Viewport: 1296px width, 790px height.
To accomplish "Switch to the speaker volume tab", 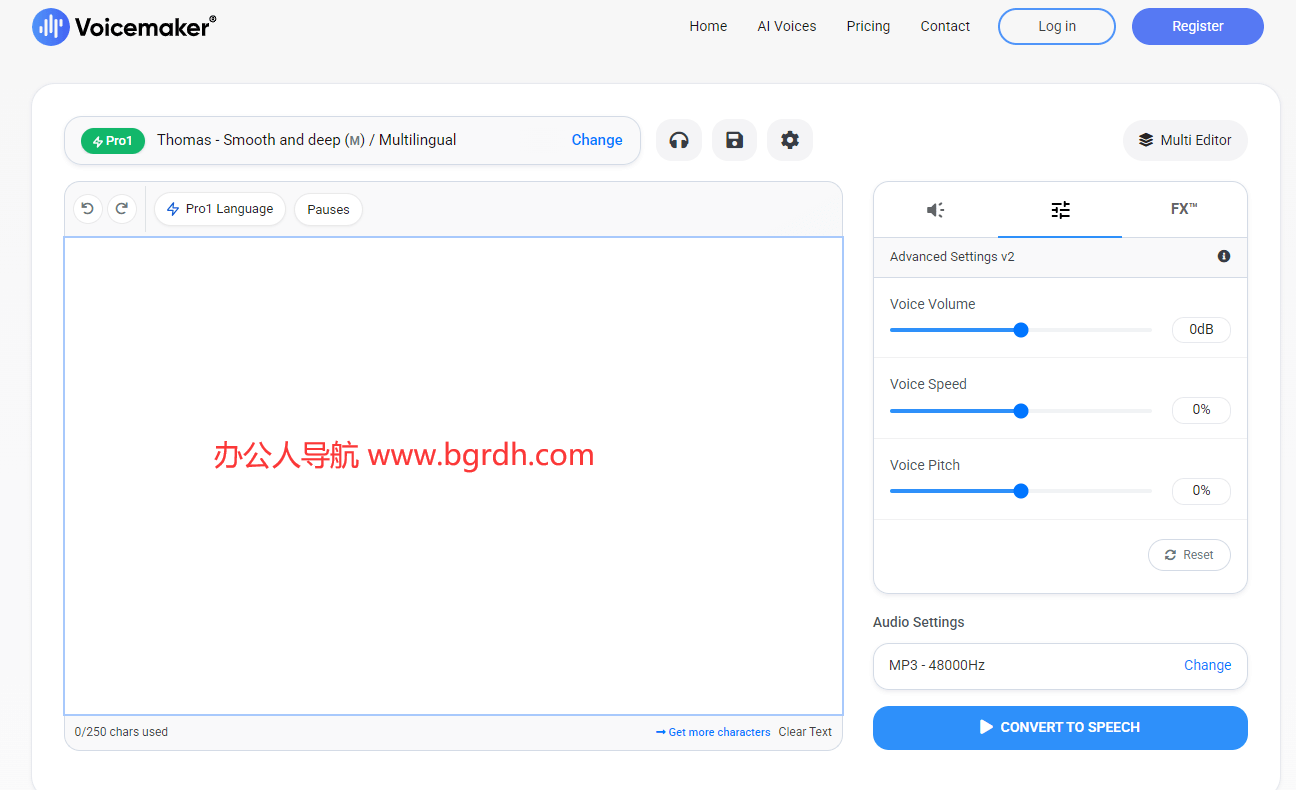I will [x=935, y=210].
